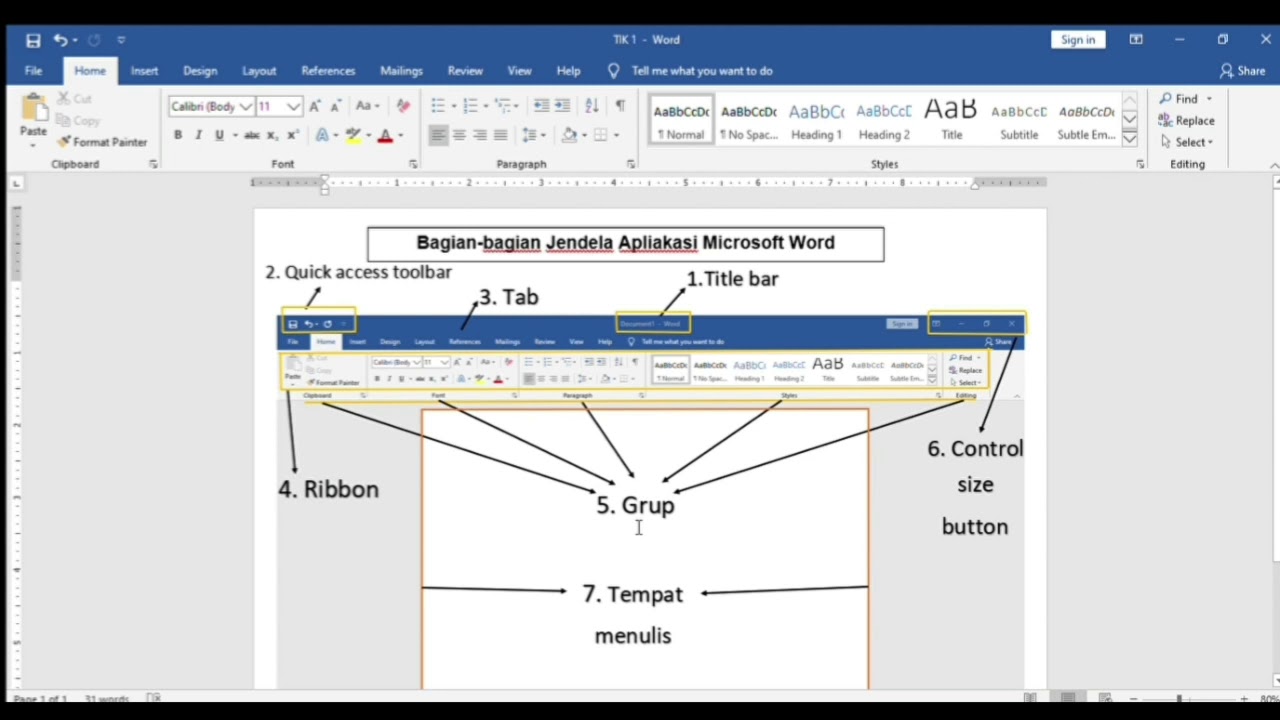
Task: Set paragraph alignment to center
Action: click(x=459, y=135)
